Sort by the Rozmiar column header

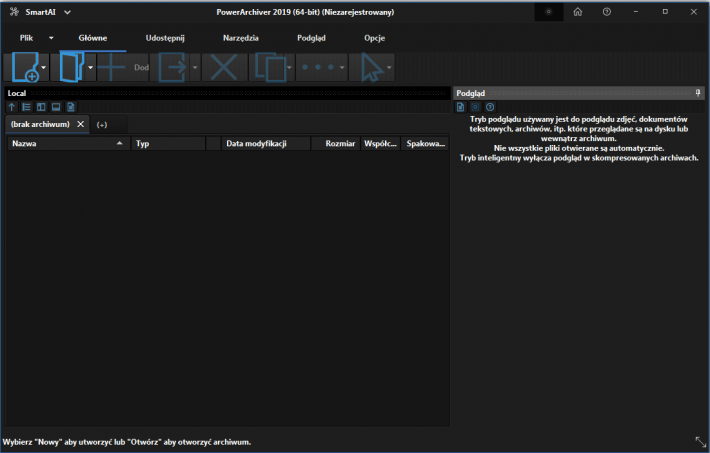[336, 144]
